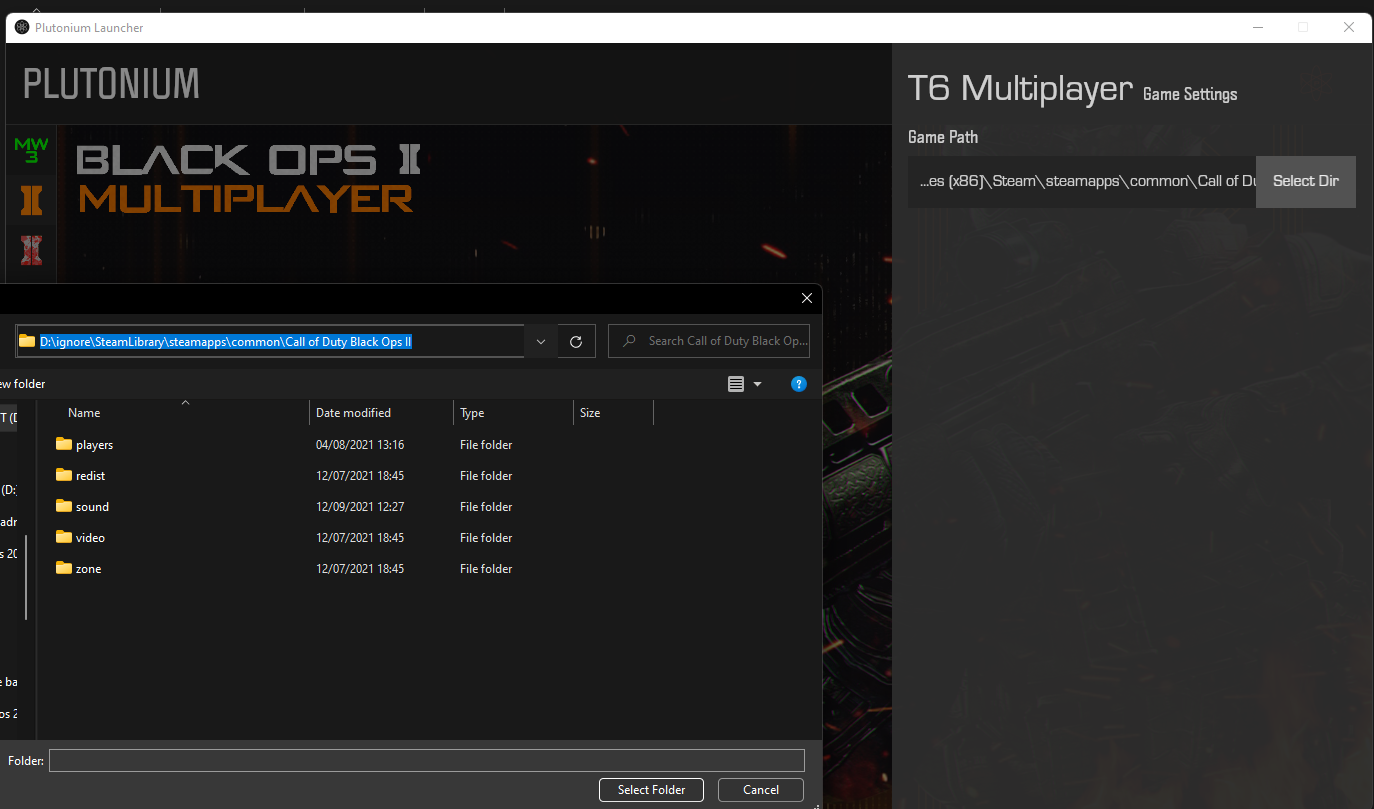Click the Plutonium Launcher title bar logo

point(22,27)
